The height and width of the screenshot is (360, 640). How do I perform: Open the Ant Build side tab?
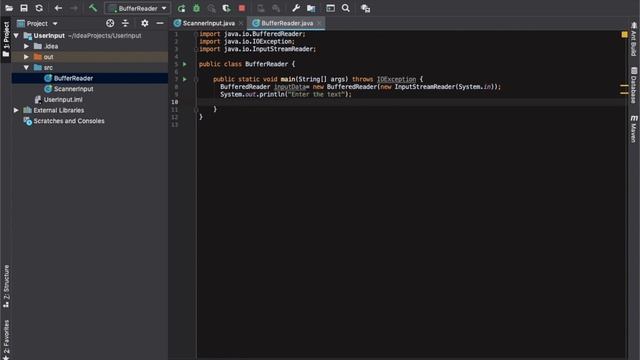pyautogui.click(x=633, y=38)
